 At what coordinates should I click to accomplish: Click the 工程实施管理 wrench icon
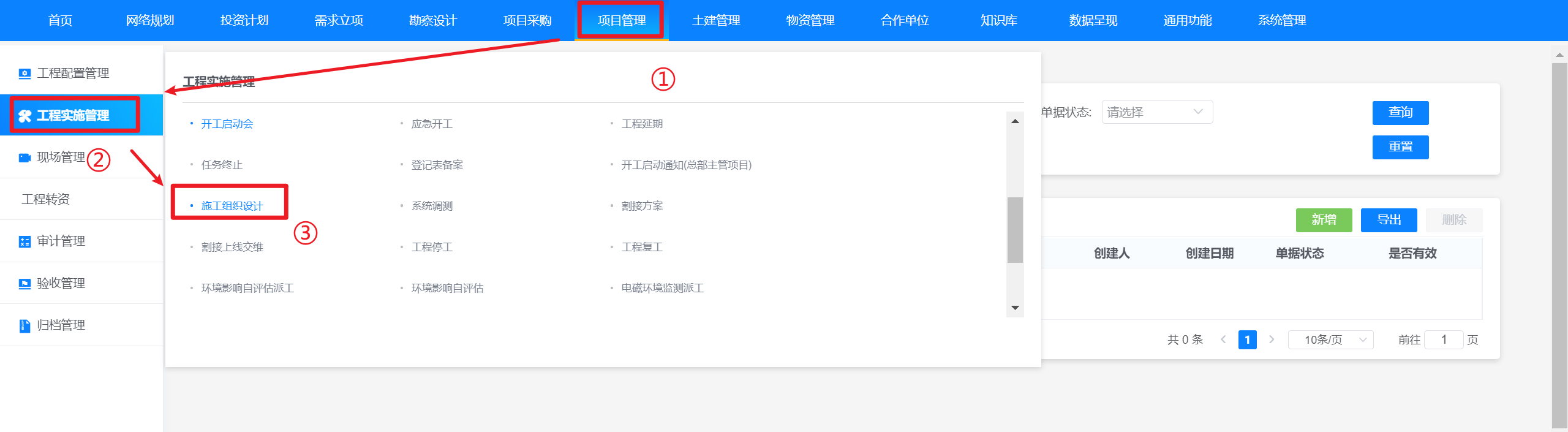(x=24, y=116)
